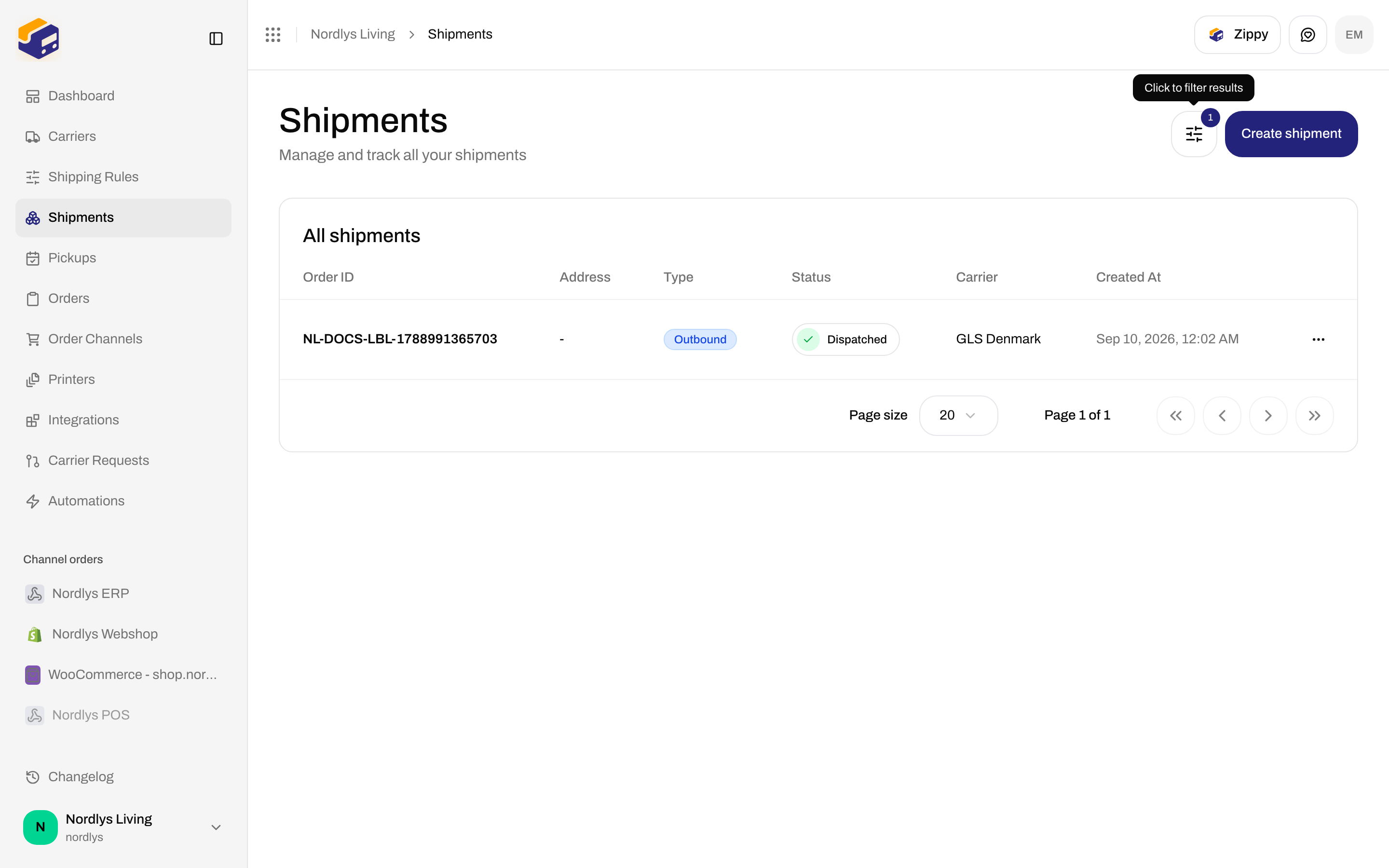Viewport: 1389px width, 868px height.
Task: Click the Carrier column header
Action: [x=977, y=277]
